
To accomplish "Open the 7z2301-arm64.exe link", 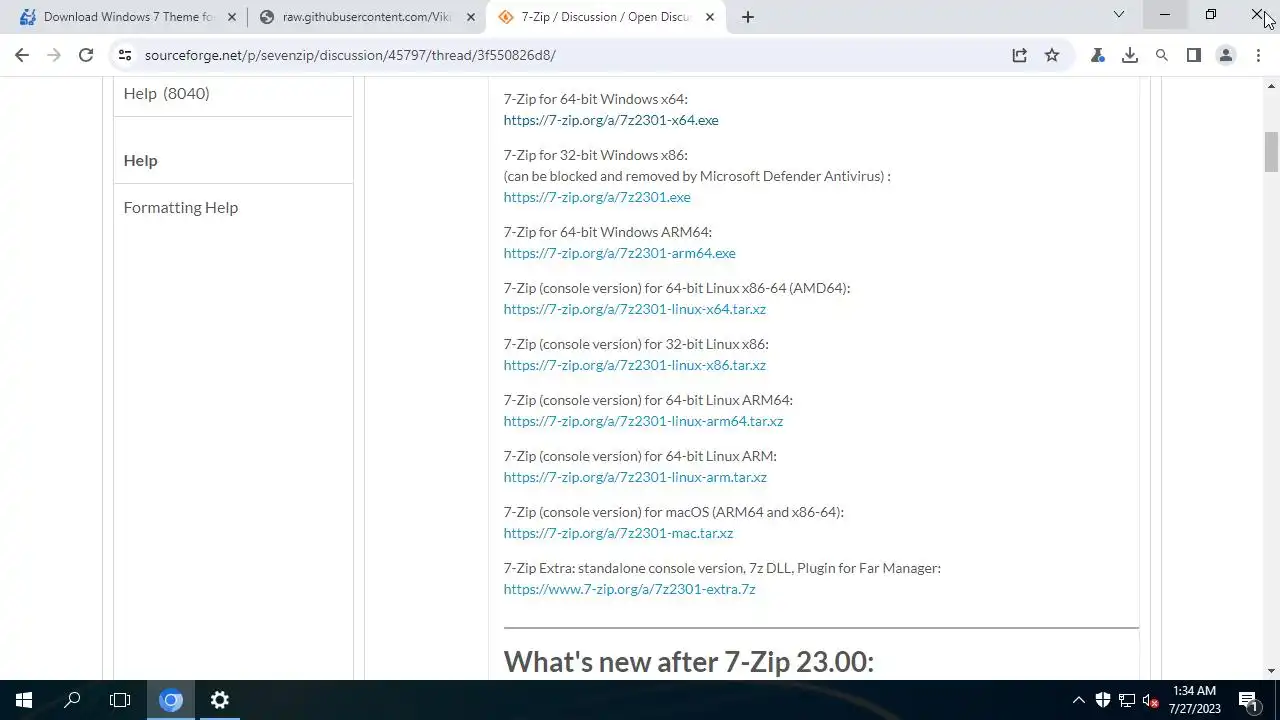I will (619, 253).
